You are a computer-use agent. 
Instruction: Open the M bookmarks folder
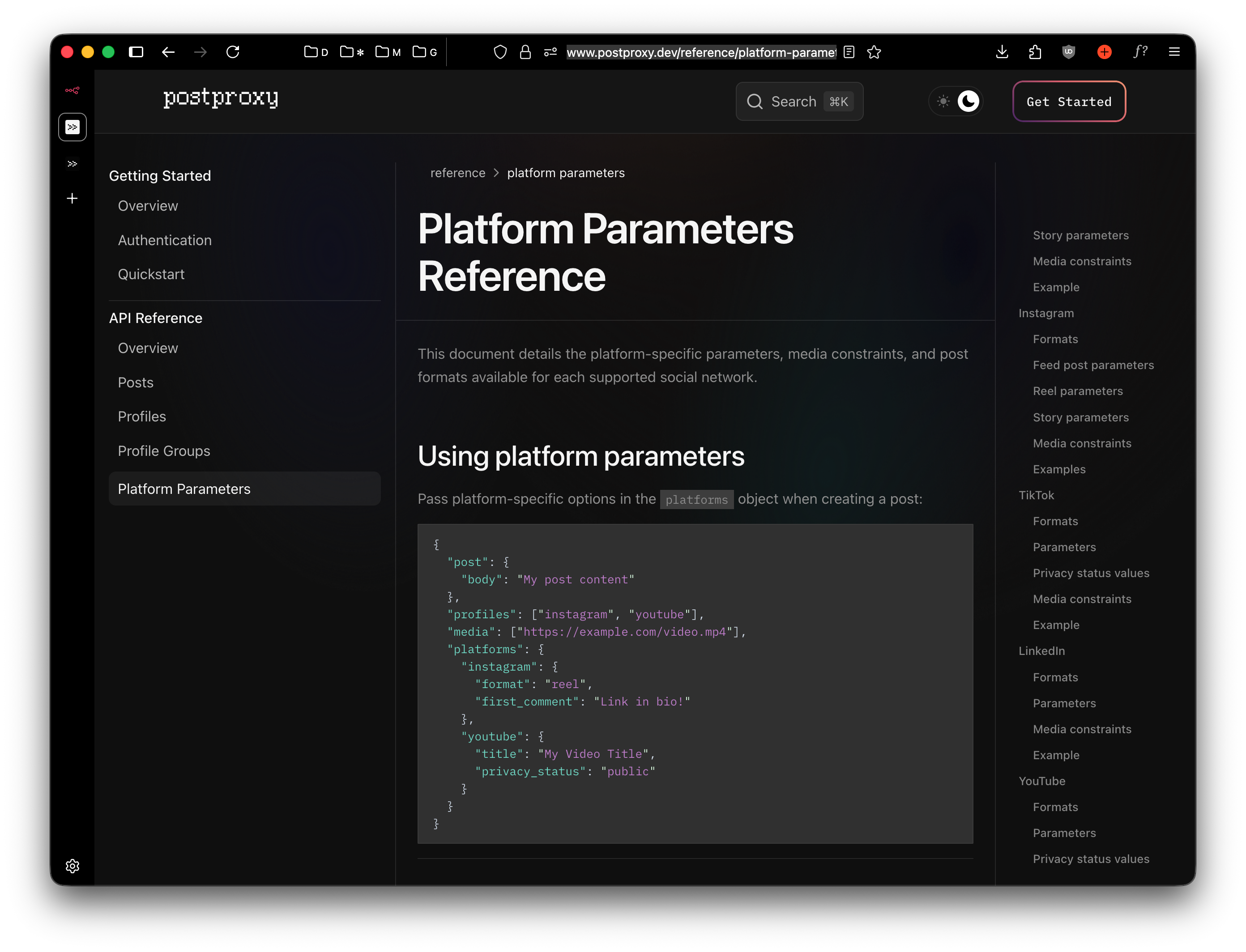(x=388, y=52)
